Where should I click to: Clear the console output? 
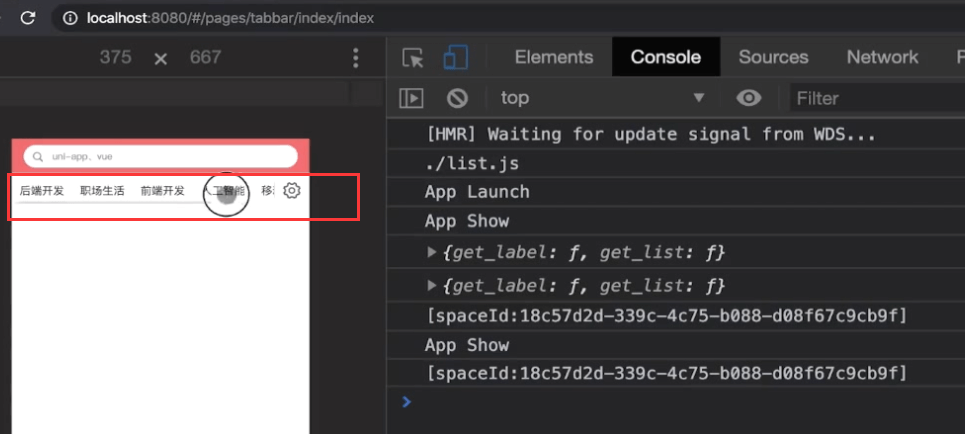click(x=457, y=98)
